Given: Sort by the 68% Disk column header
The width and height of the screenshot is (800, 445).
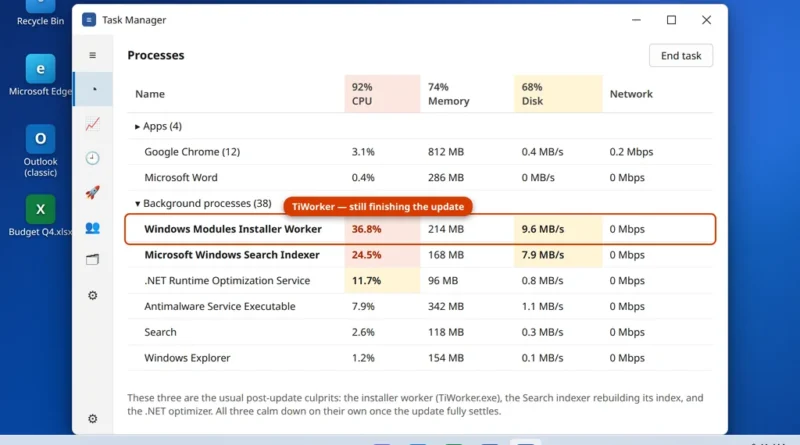Looking at the screenshot, I should click(x=558, y=94).
